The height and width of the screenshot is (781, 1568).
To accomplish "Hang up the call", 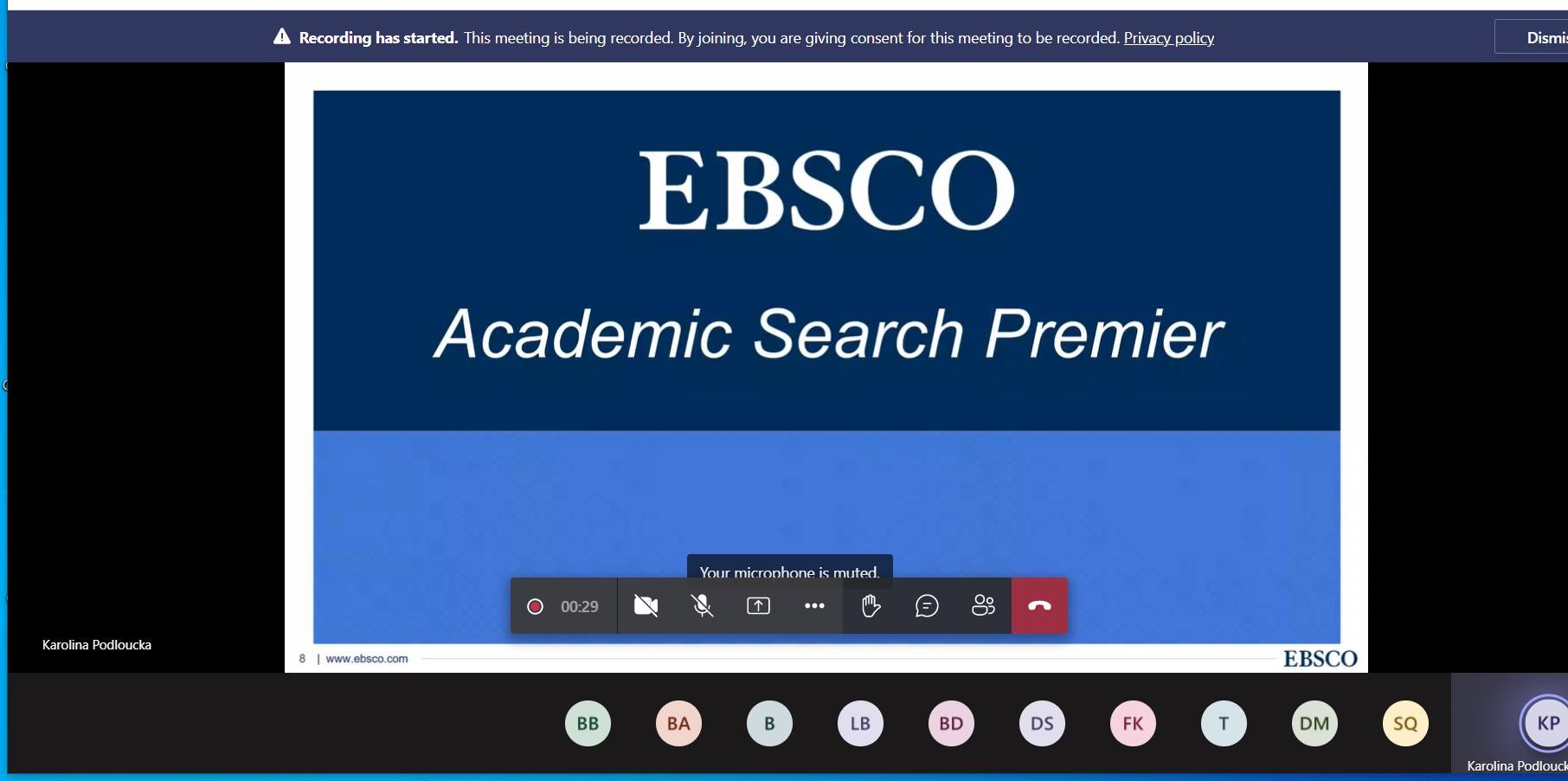I will tap(1039, 606).
